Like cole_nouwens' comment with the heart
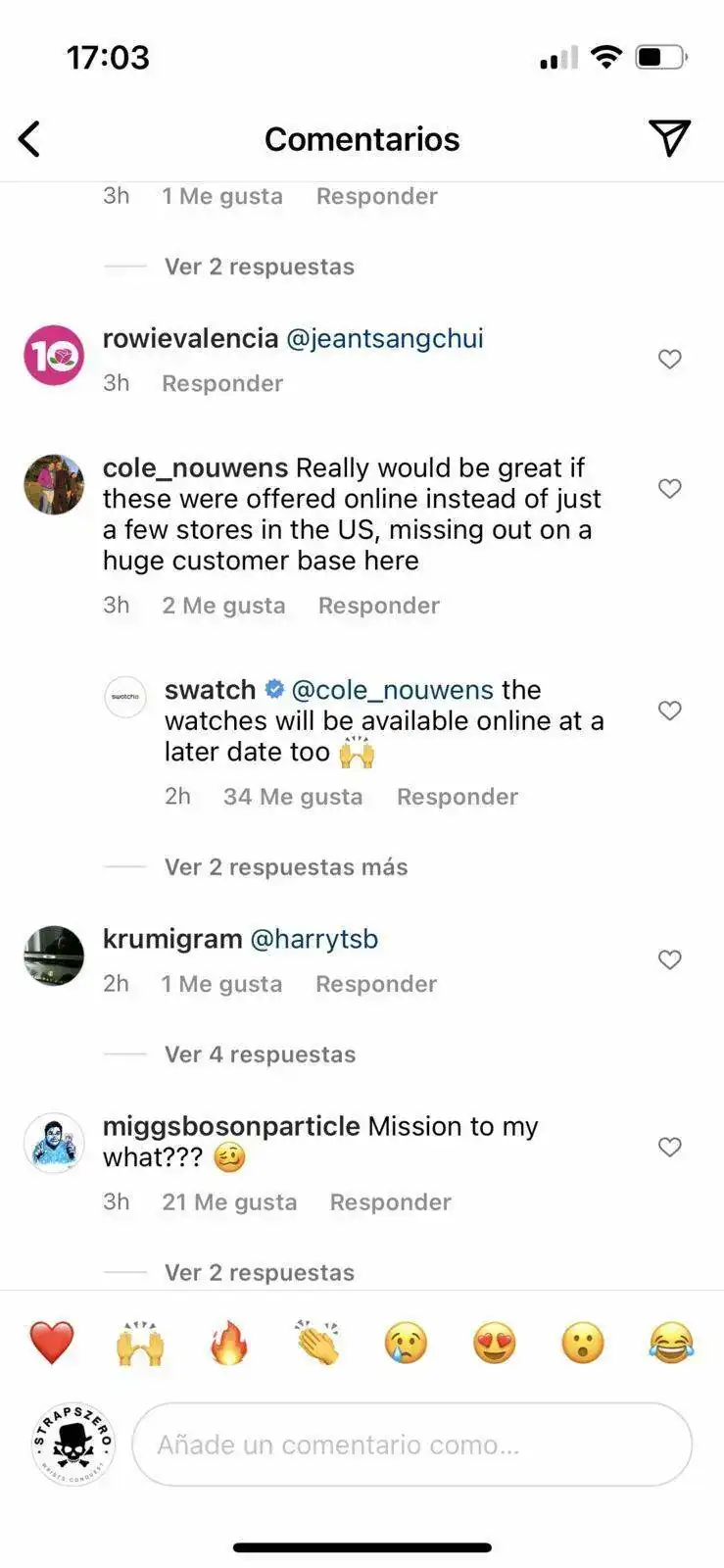This screenshot has width=724, height=1568. pos(669,488)
